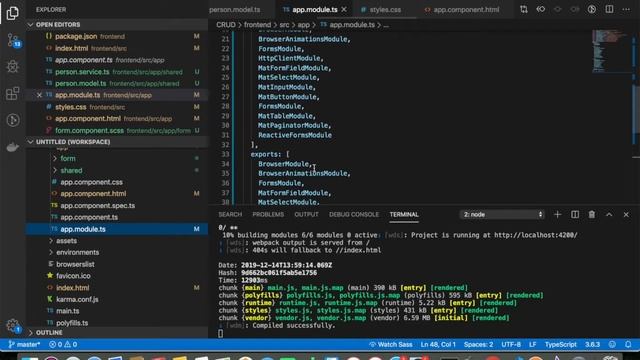
Task: Open the Source Control view icon
Action: coord(13,40)
